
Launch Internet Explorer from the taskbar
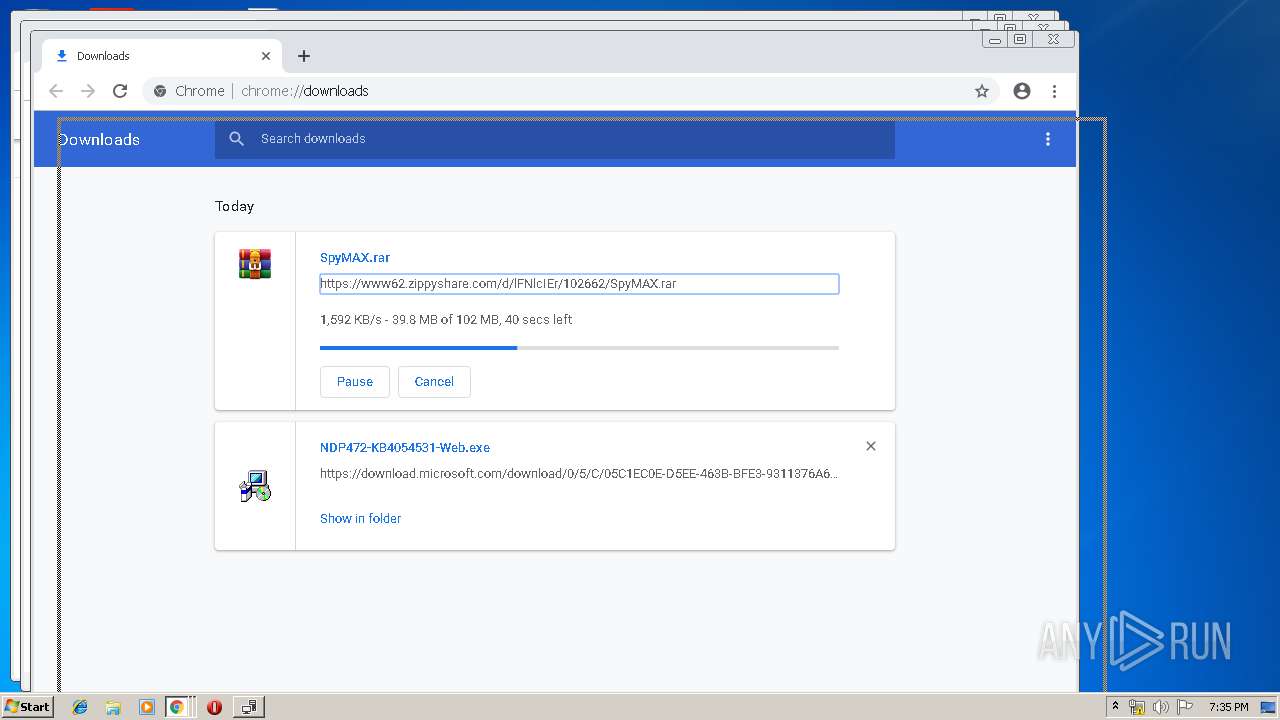tap(80, 707)
